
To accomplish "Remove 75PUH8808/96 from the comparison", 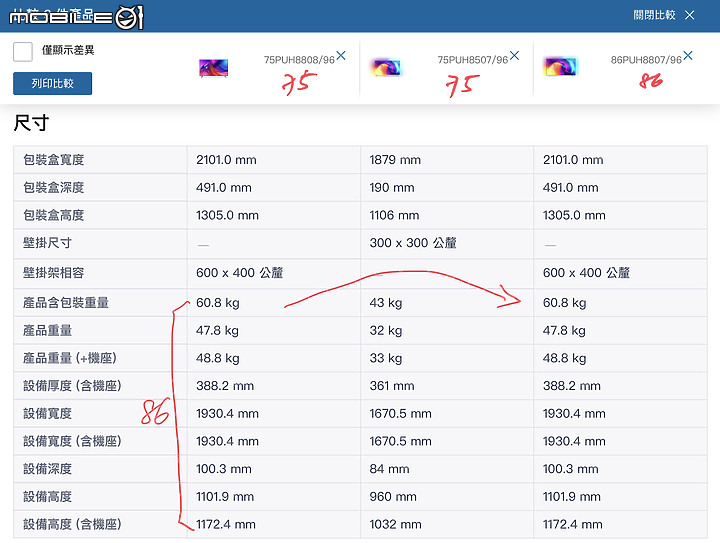I will pyautogui.click(x=341, y=56).
